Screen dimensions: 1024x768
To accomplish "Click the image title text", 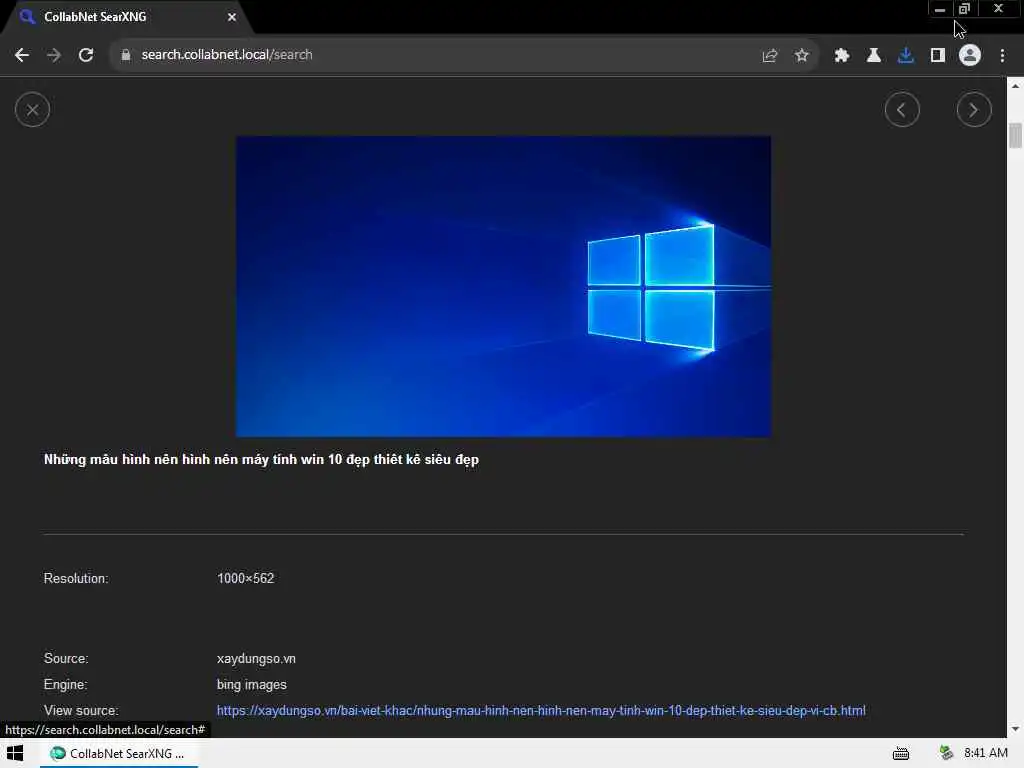I will (261, 460).
